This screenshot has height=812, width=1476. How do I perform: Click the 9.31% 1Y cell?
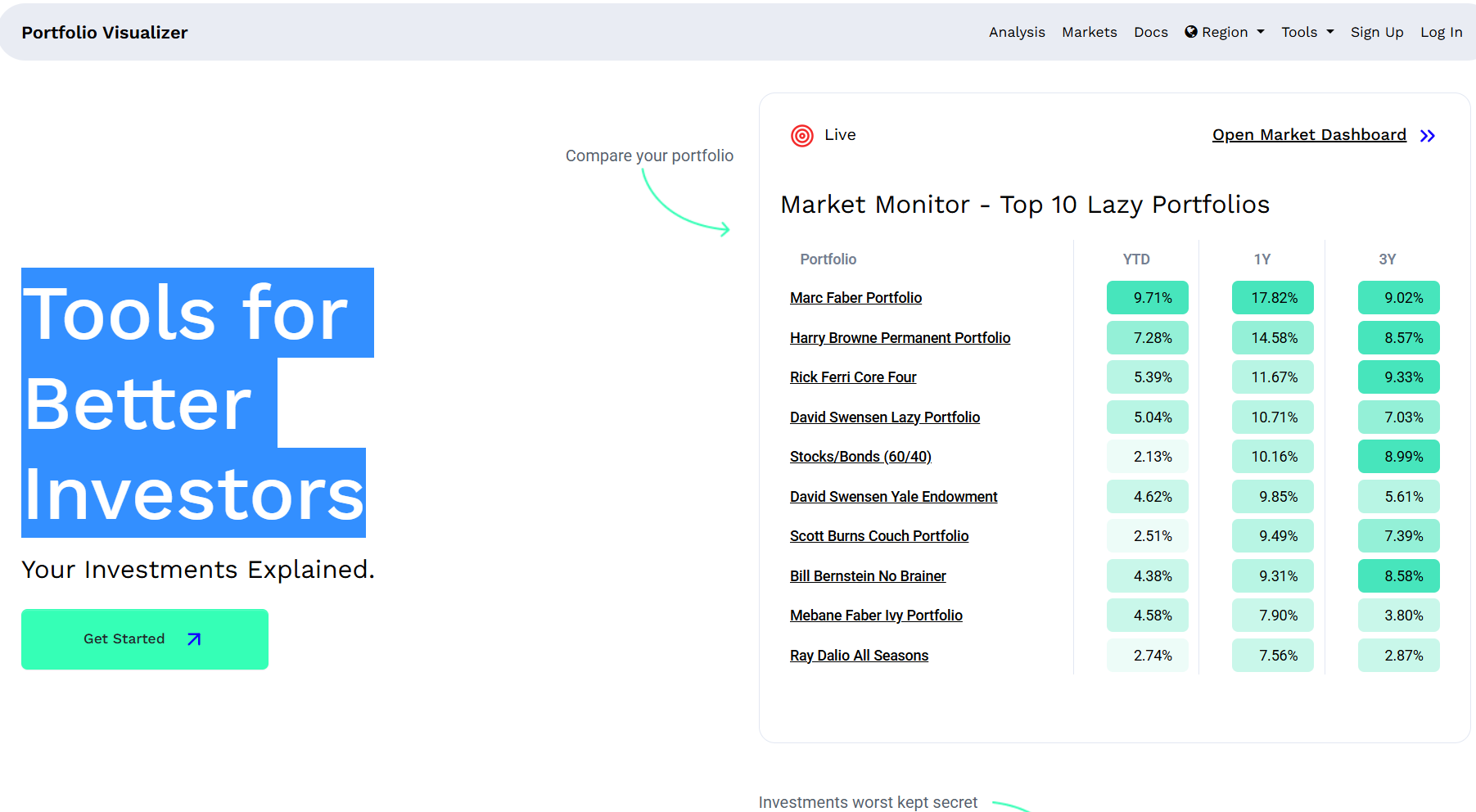point(1273,576)
